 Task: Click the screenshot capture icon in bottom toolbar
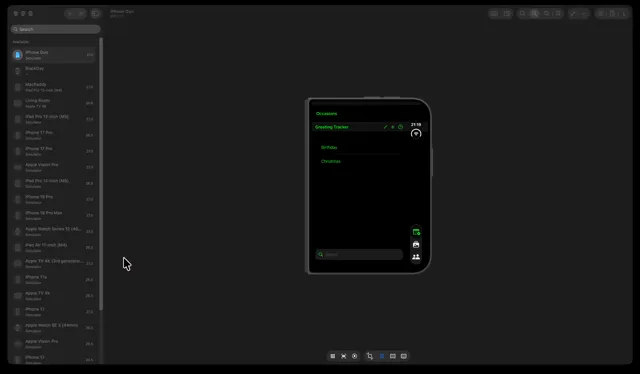point(344,356)
